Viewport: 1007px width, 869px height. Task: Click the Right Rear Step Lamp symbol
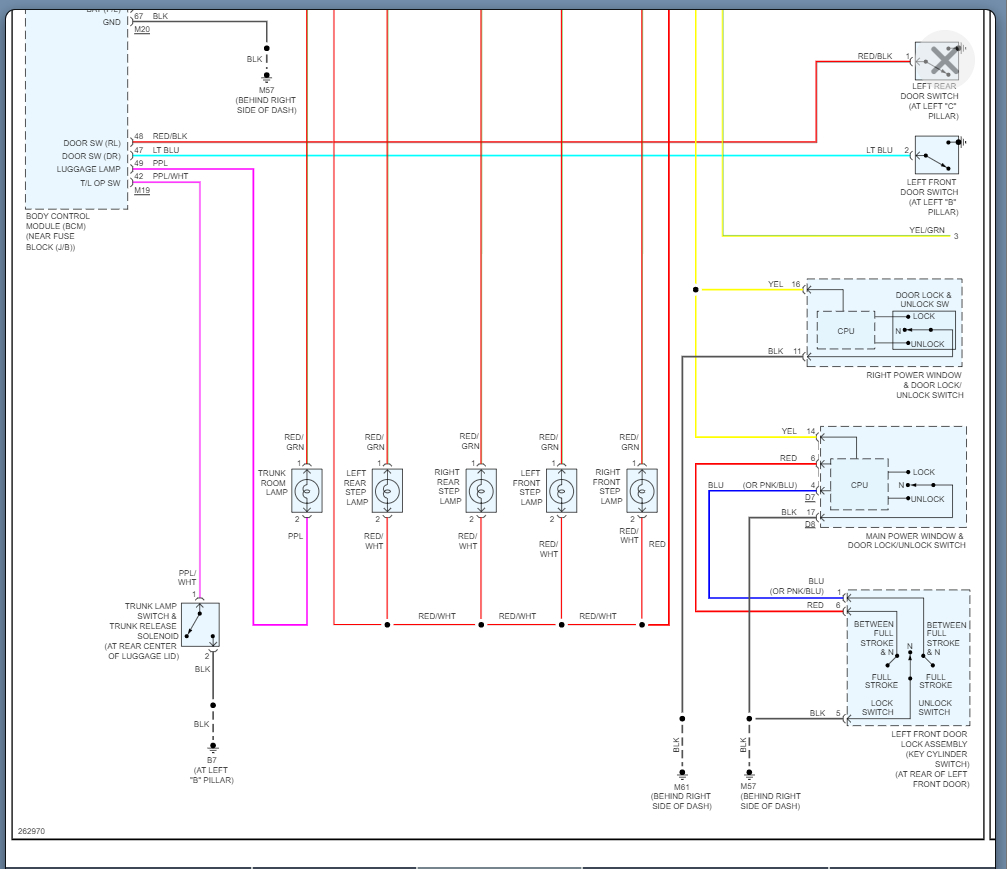[x=481, y=491]
